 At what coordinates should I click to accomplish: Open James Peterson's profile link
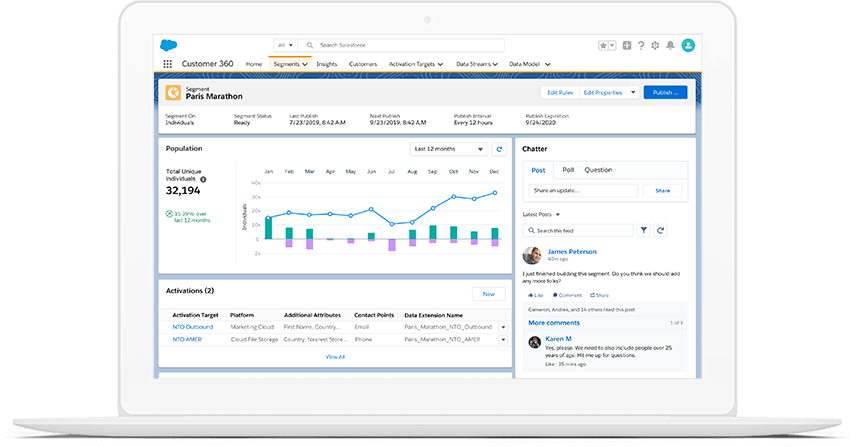point(572,252)
